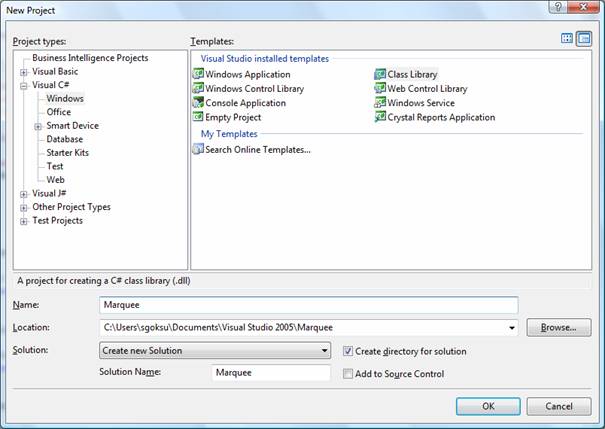Screen dimensions: 605x429
Task: Pick the Crystal Reports Application template icon
Action: [x=380, y=117]
